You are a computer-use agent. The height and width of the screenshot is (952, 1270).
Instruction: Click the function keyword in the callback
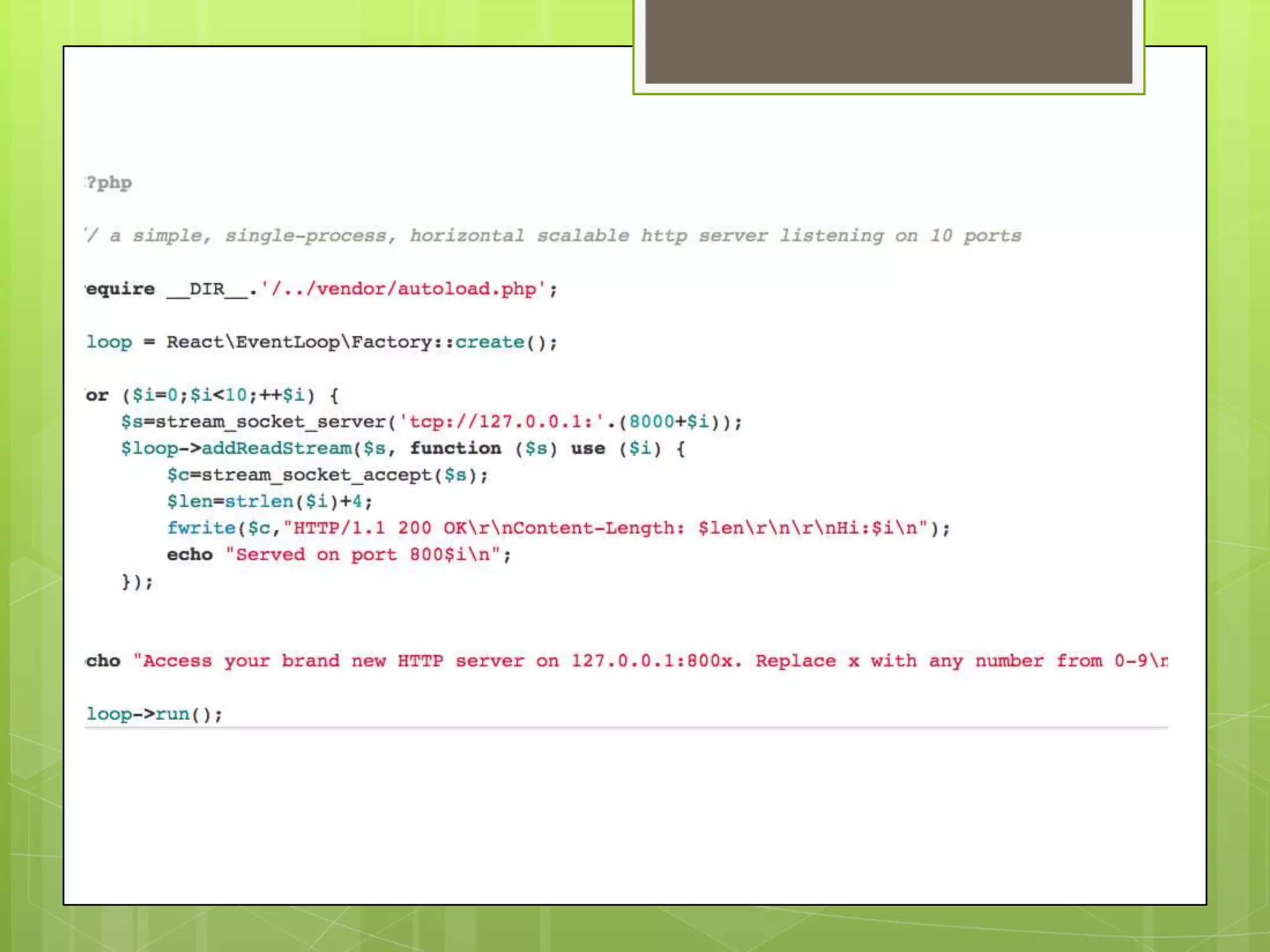pos(455,448)
